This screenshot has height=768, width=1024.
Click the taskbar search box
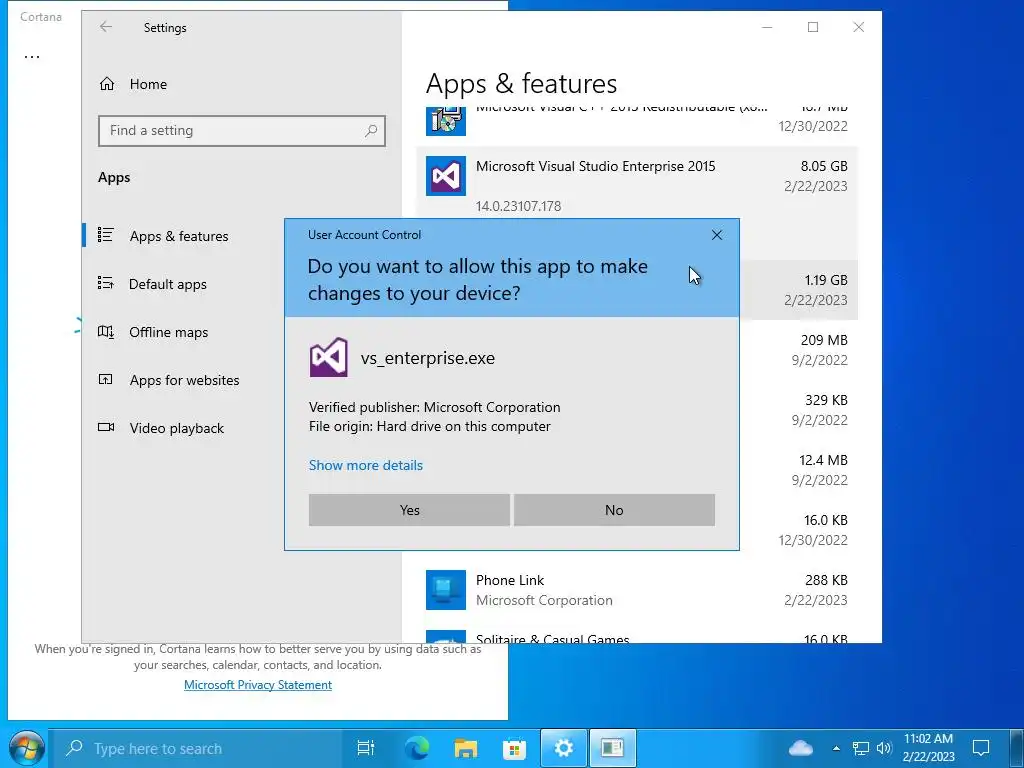pyautogui.click(x=196, y=748)
